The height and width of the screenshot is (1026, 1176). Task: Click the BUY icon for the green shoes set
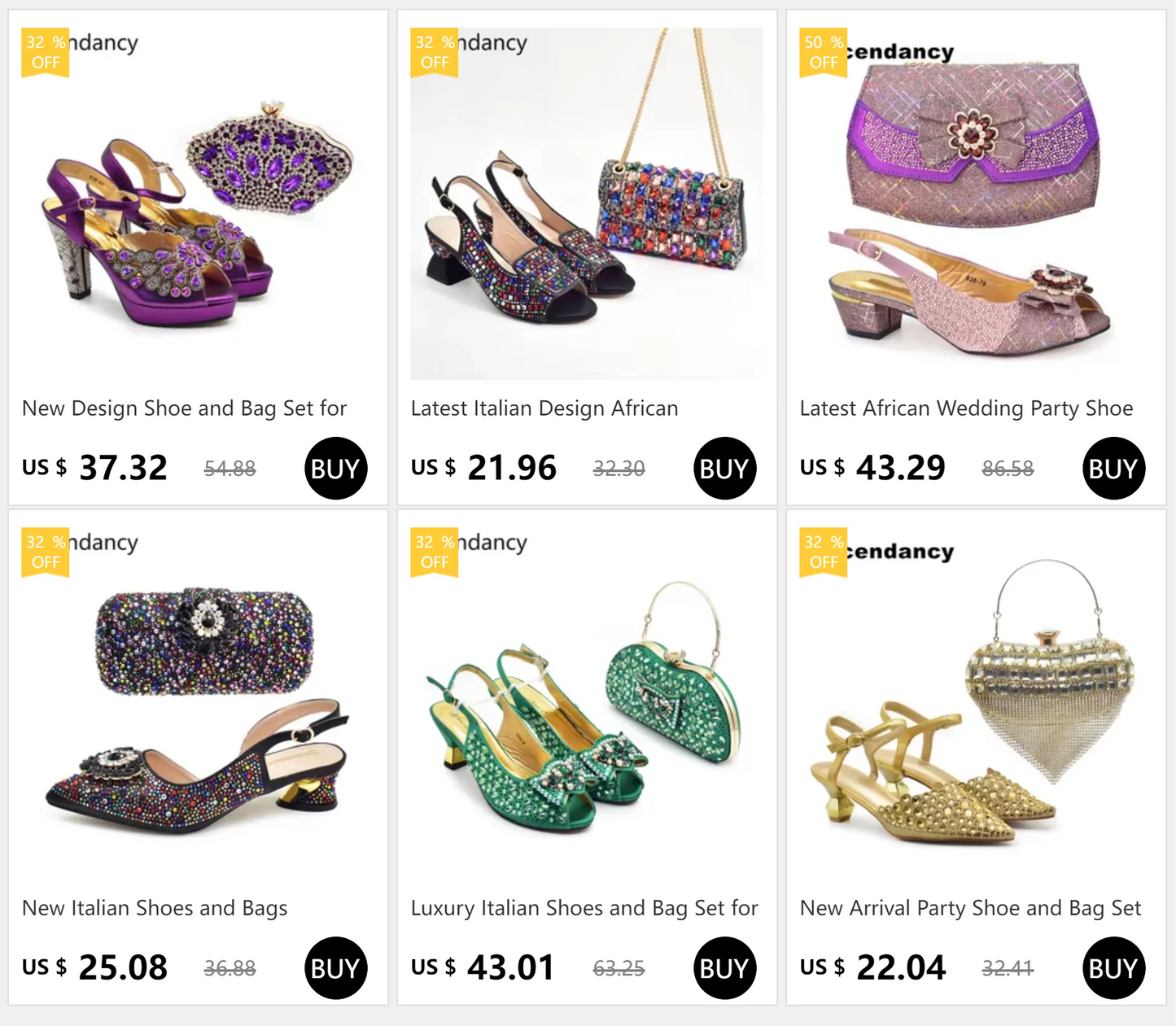point(724,967)
